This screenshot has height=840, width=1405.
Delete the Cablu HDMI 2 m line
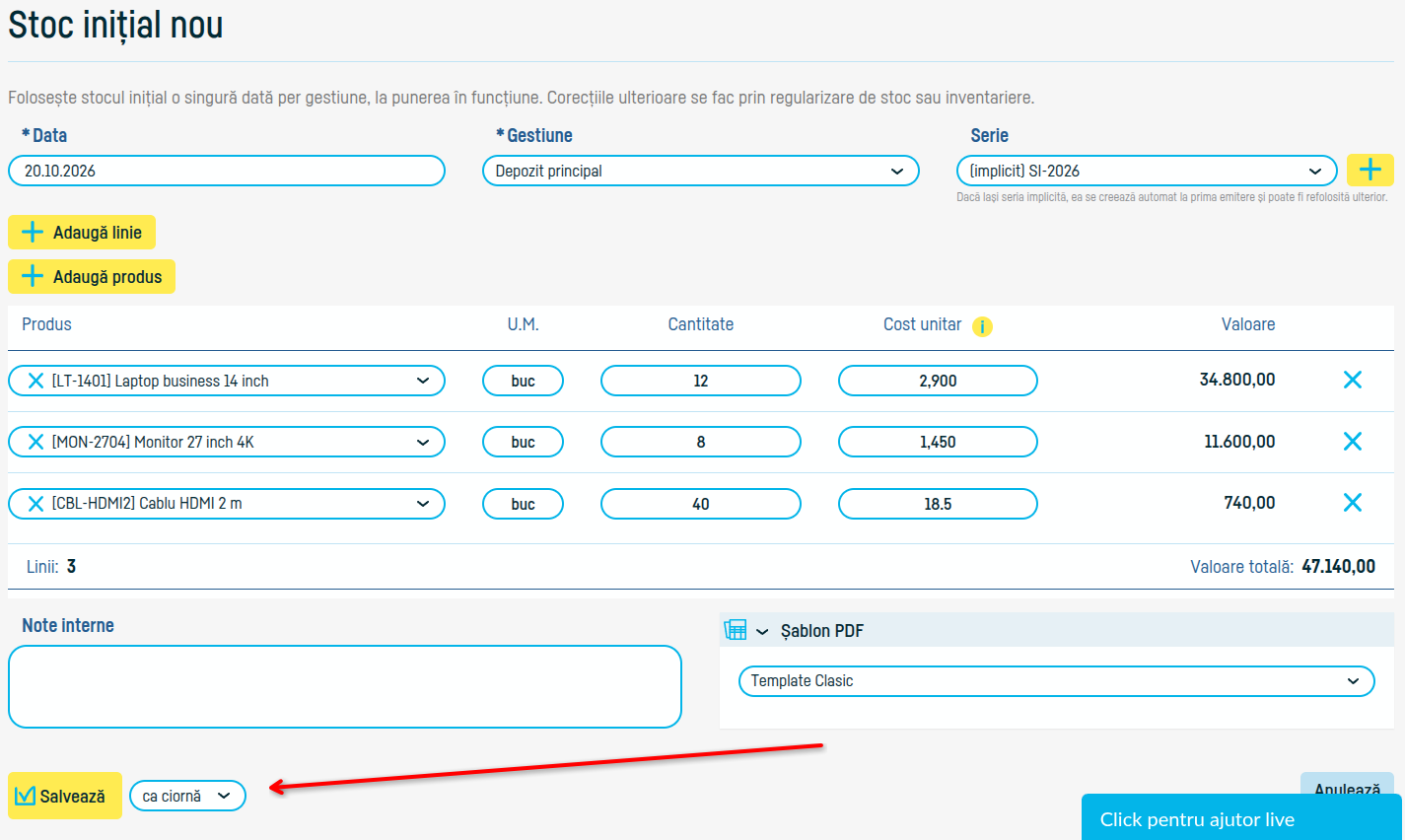coord(1353,503)
